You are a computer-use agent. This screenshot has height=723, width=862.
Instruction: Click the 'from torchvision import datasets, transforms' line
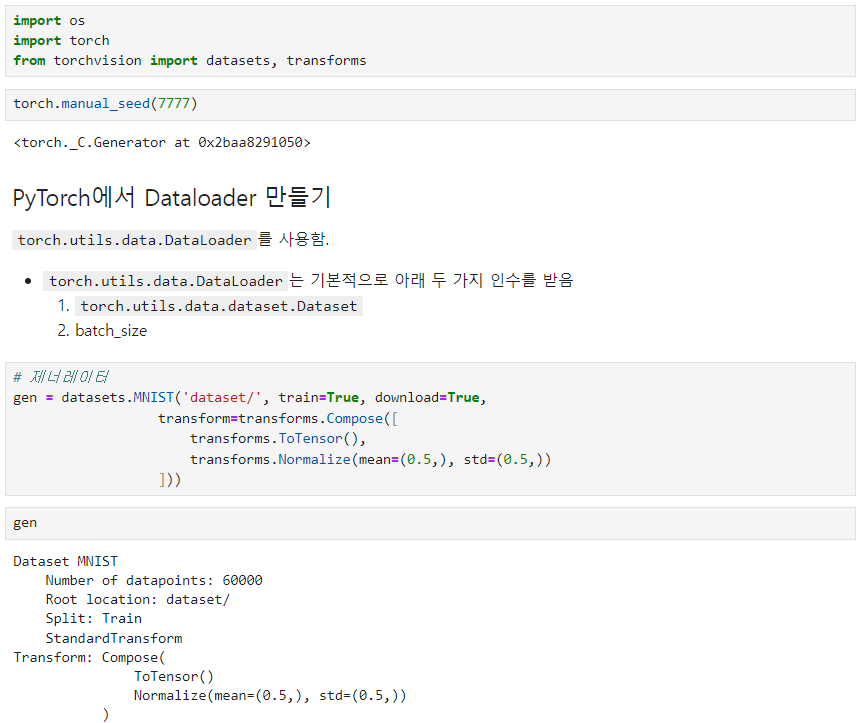190,60
